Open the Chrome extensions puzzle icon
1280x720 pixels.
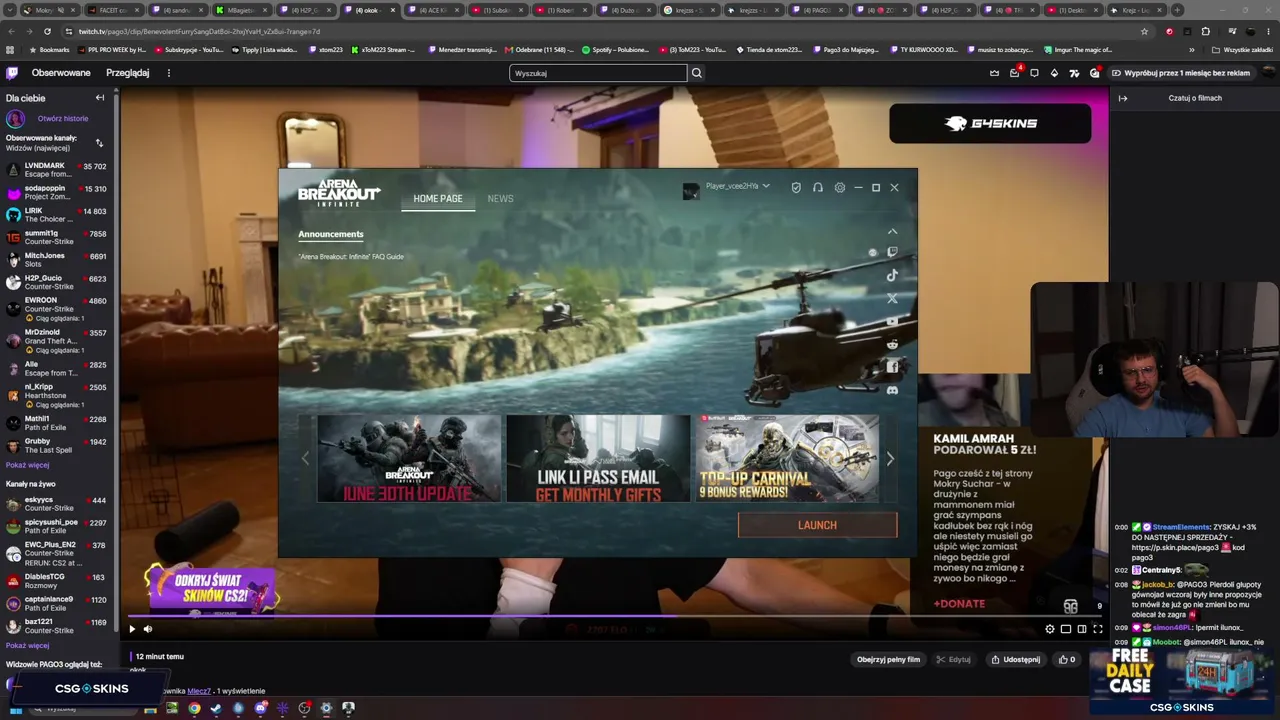pos(1205,31)
